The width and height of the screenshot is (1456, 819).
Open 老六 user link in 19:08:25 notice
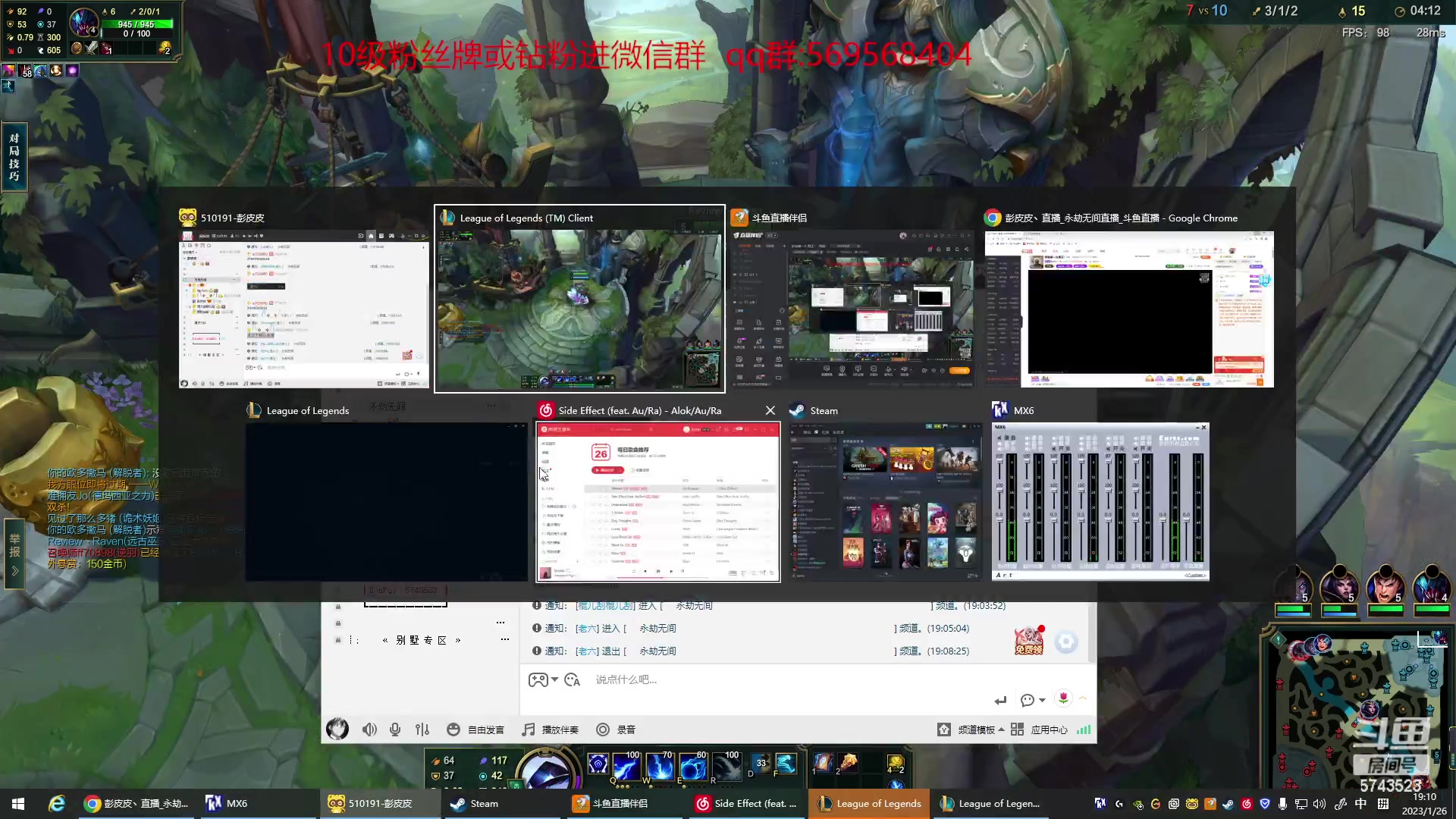587,651
